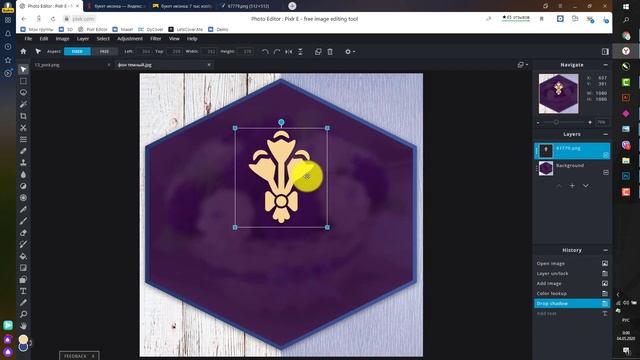Open the Image menu
Screen dimensions: 640x360
pyautogui.click(x=62, y=39)
